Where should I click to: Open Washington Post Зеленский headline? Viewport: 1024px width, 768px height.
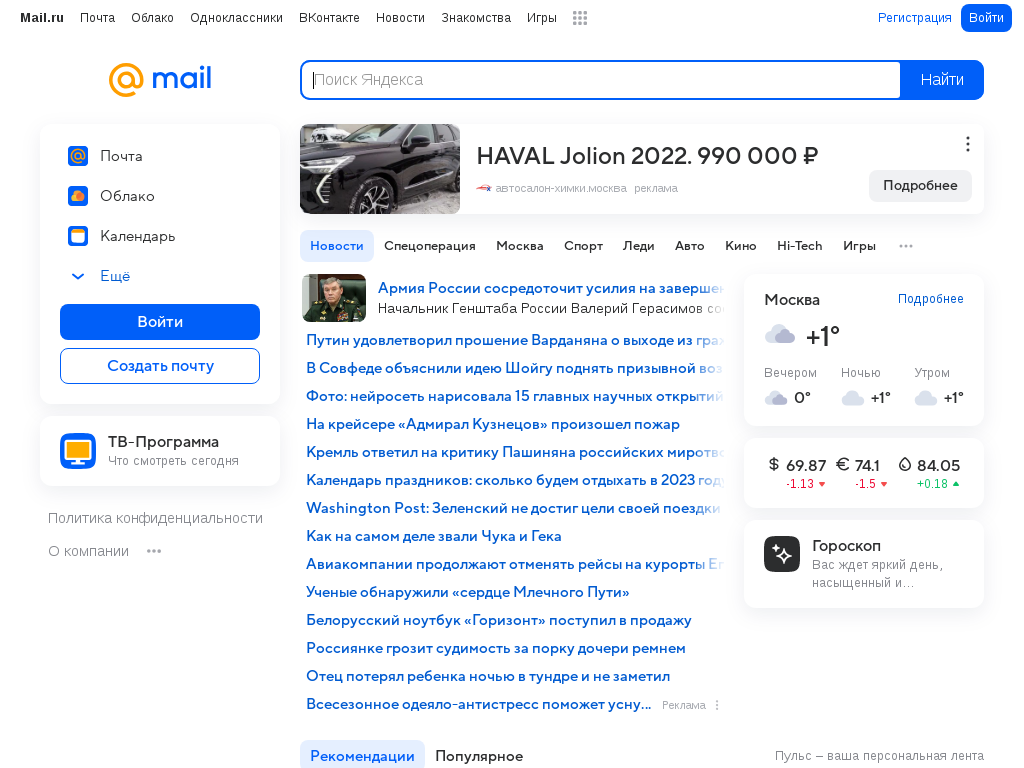(x=513, y=508)
